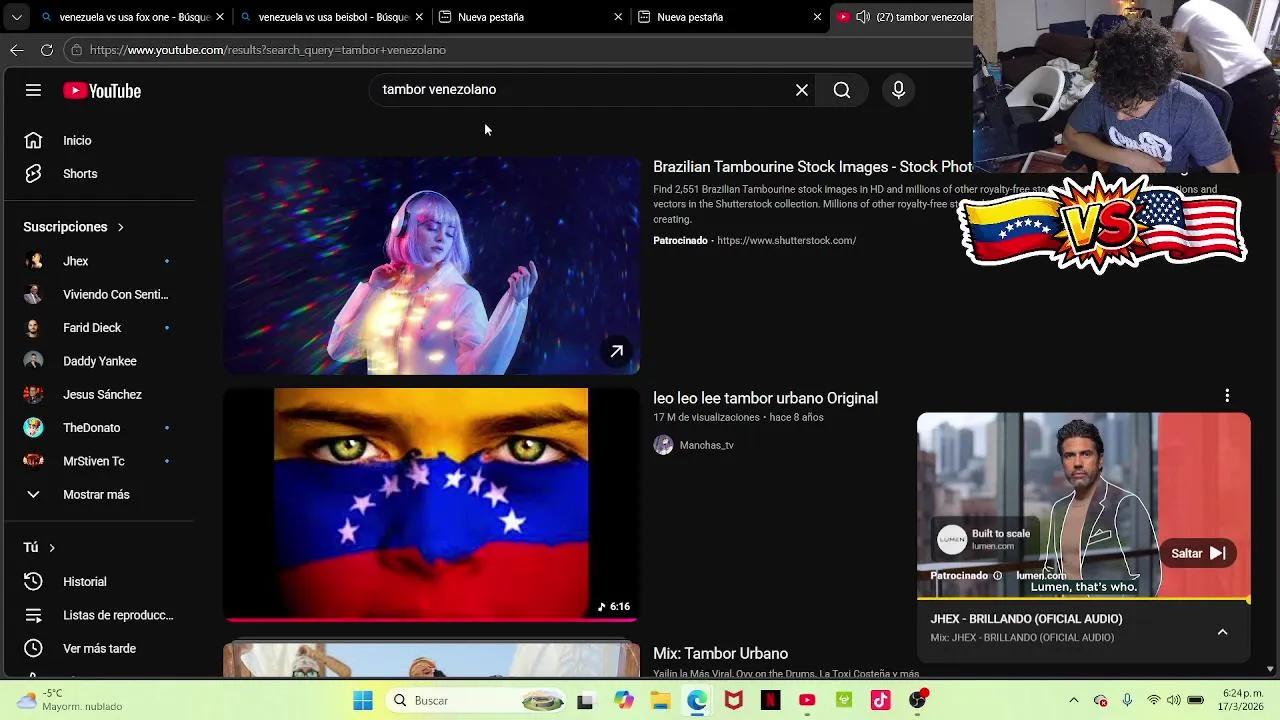Viewport: 1280px width, 720px height.
Task: Open the Viviendo Con Senti... channel
Action: [98, 295]
